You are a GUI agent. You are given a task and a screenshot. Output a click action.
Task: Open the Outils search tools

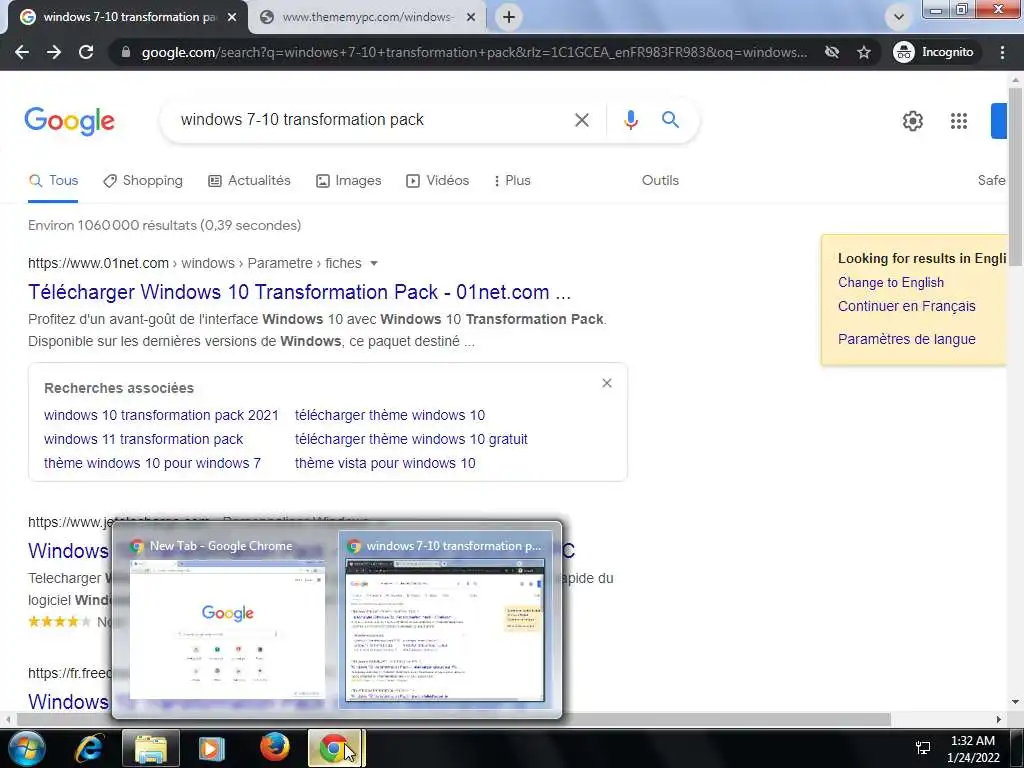click(660, 181)
